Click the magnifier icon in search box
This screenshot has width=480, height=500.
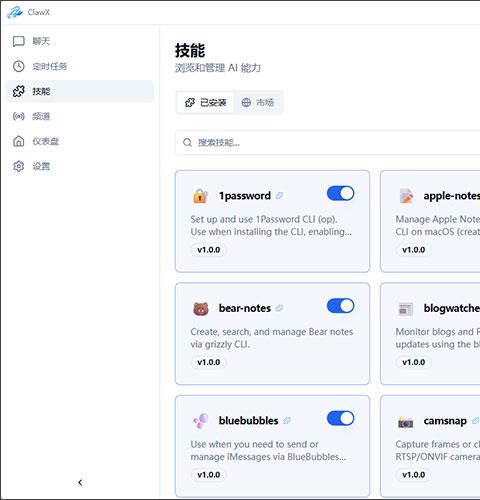(x=187, y=143)
